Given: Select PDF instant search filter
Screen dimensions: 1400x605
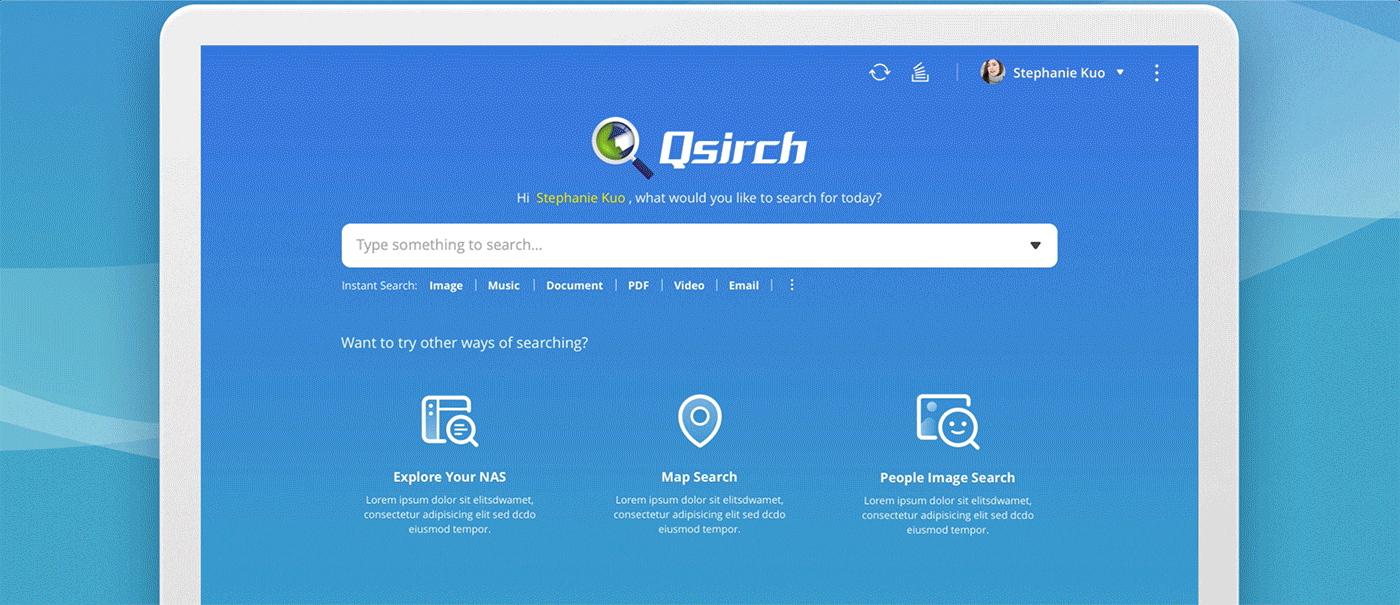Looking at the screenshot, I should pyautogui.click(x=638, y=285).
